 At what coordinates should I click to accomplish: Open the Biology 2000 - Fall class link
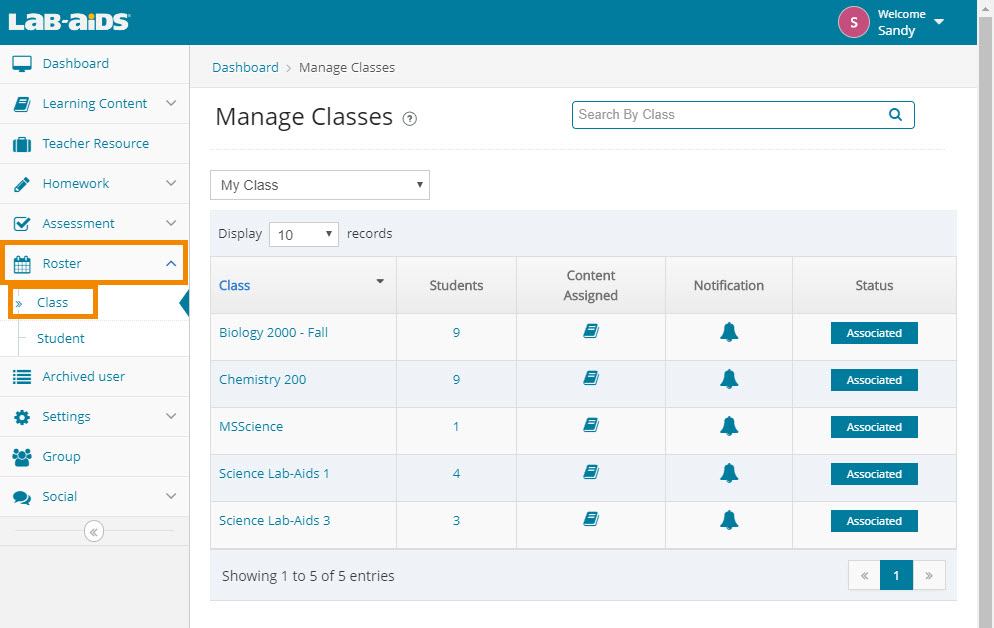[272, 332]
